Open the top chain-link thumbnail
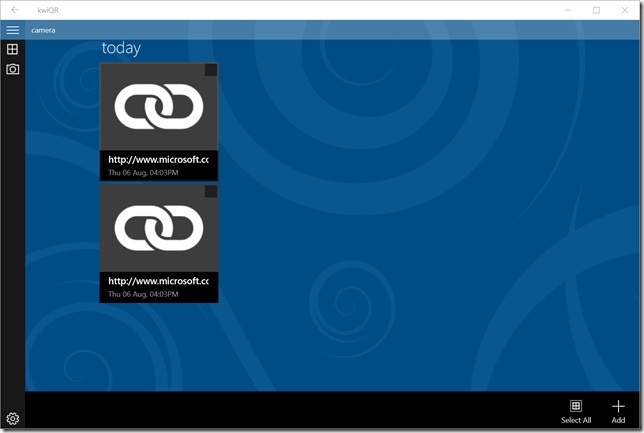 point(159,107)
